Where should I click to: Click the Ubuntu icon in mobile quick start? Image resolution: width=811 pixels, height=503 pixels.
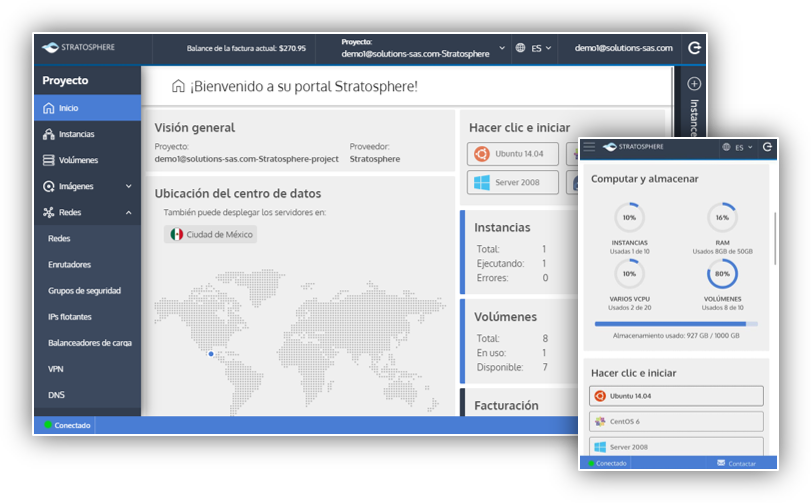point(600,396)
